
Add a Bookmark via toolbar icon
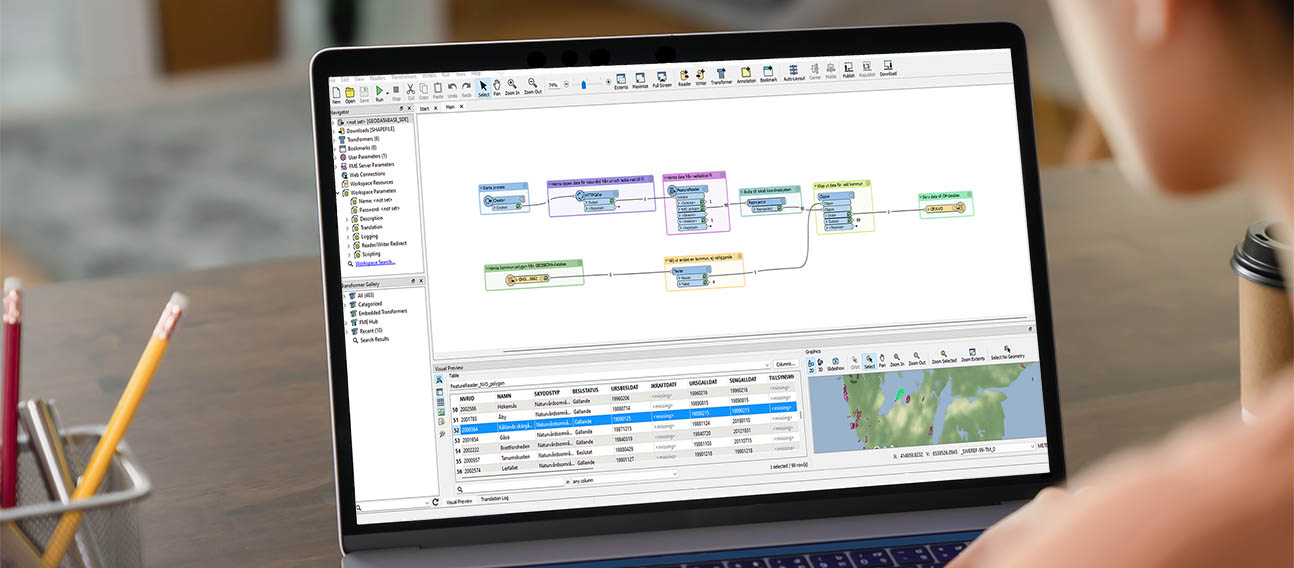pyautogui.click(x=768, y=74)
